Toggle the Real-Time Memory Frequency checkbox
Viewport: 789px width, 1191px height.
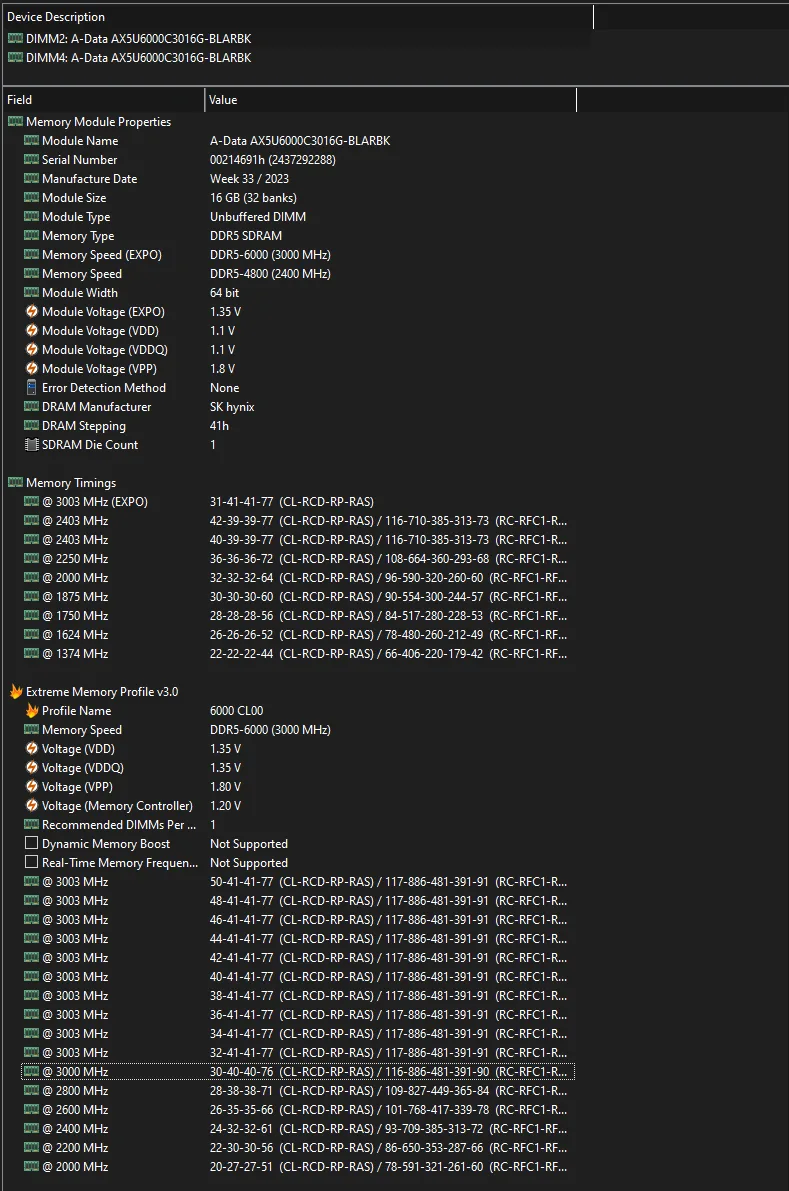31,862
